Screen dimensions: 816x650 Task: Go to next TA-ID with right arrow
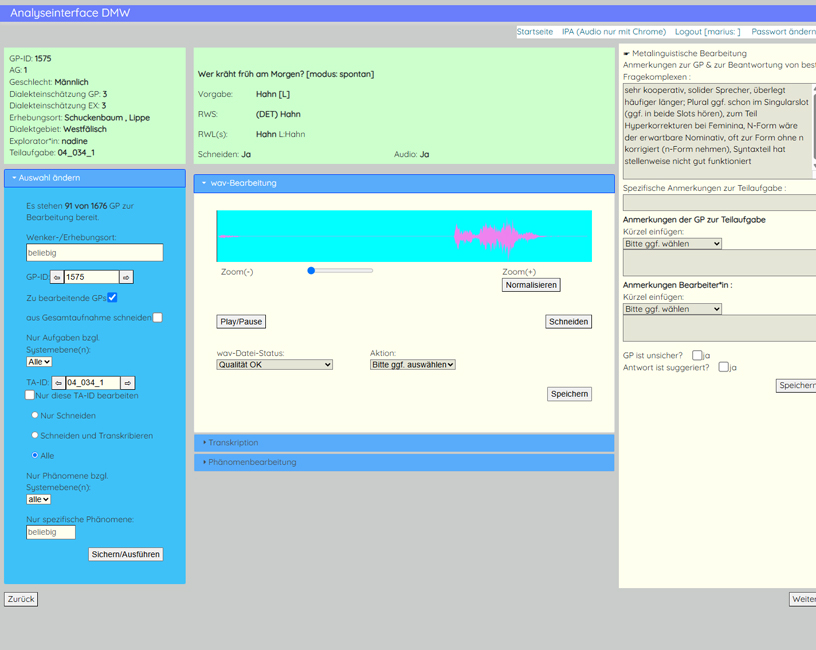point(128,383)
